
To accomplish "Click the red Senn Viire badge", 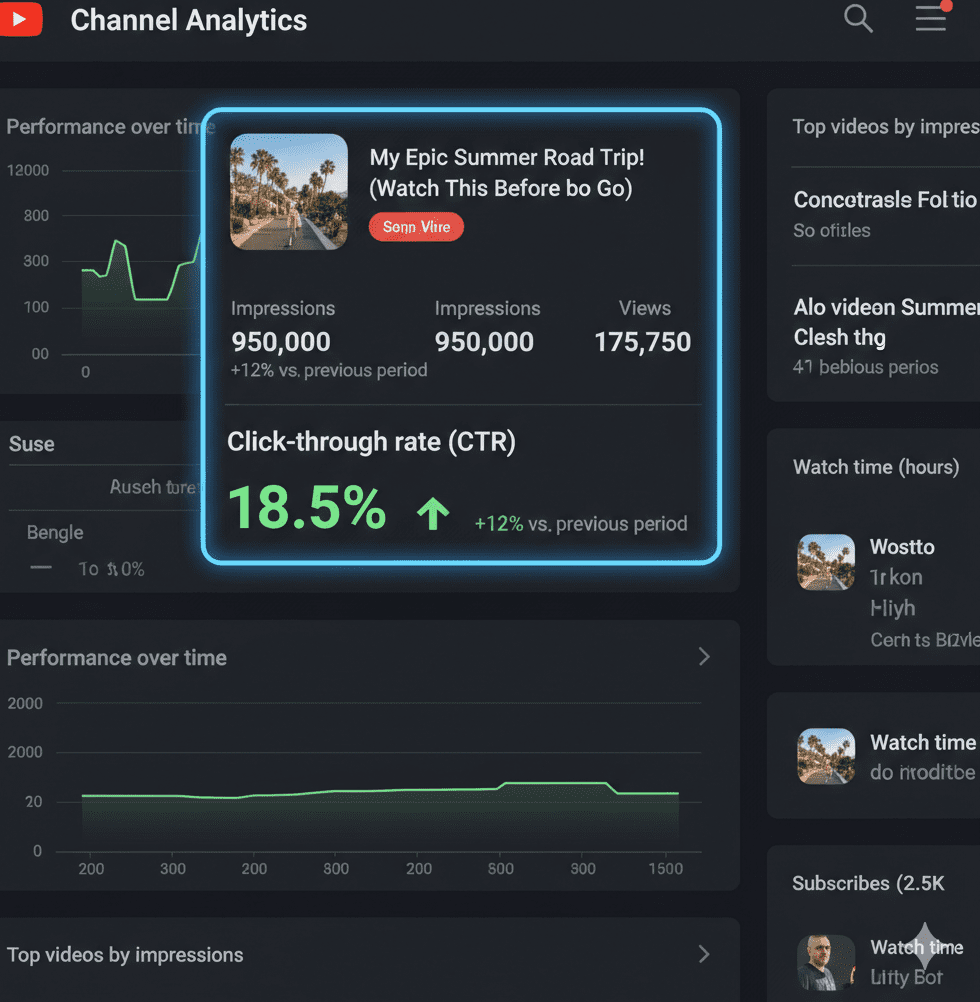I will tap(416, 227).
